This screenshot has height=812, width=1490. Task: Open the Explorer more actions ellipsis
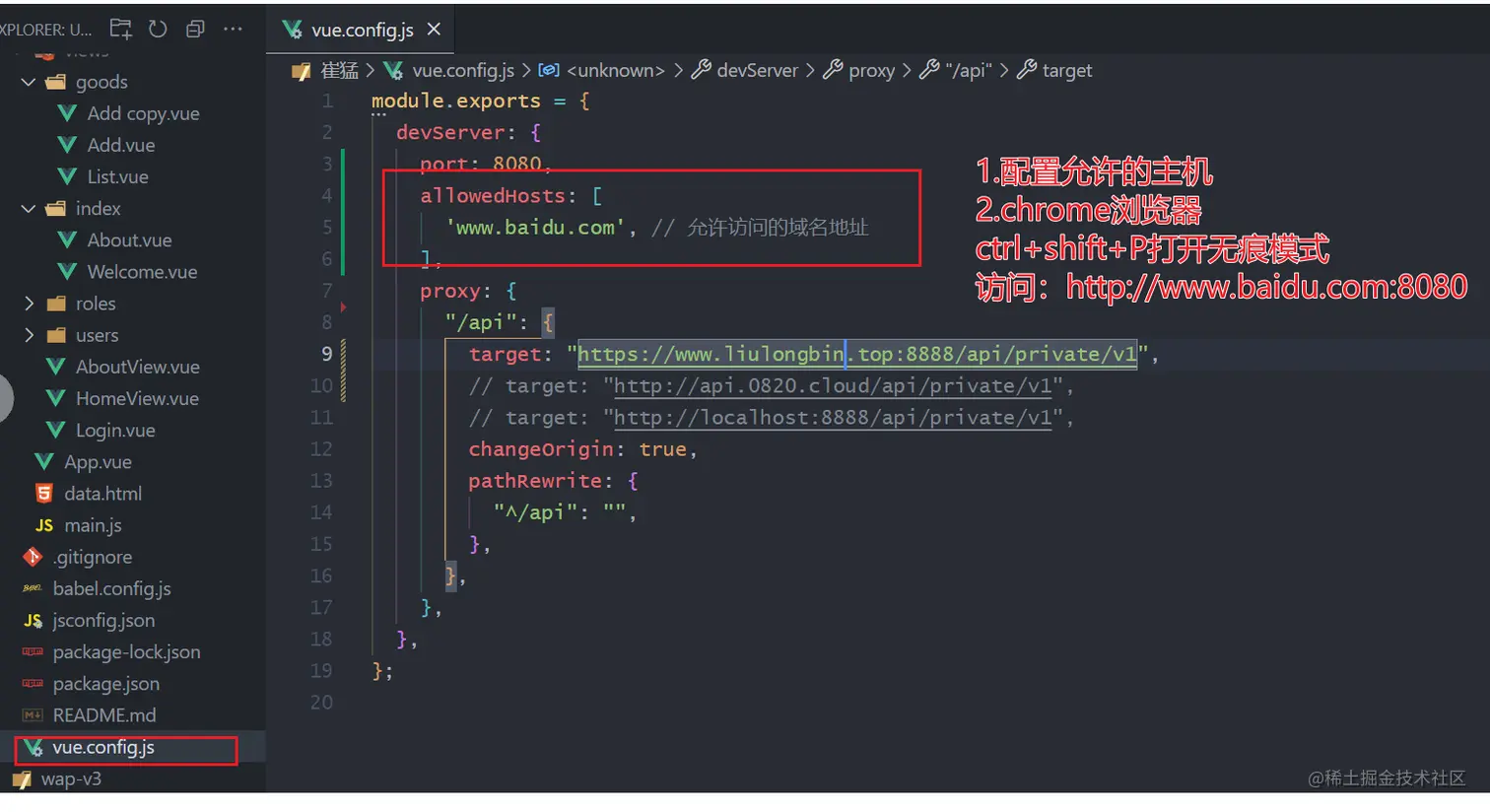233,29
